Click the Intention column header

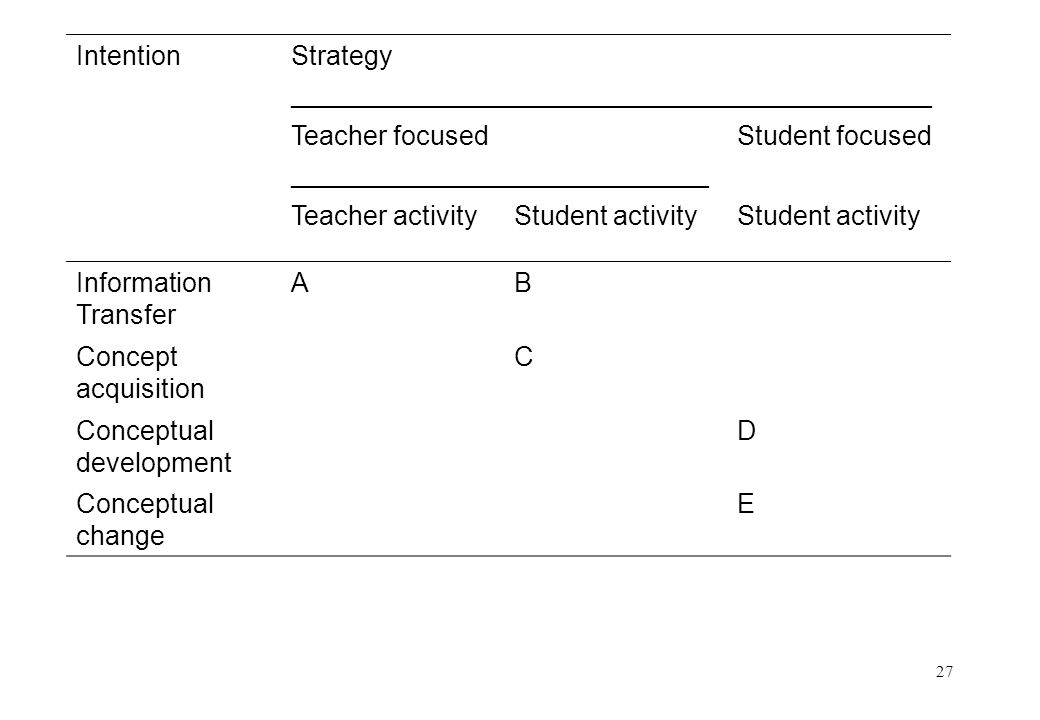coord(128,56)
